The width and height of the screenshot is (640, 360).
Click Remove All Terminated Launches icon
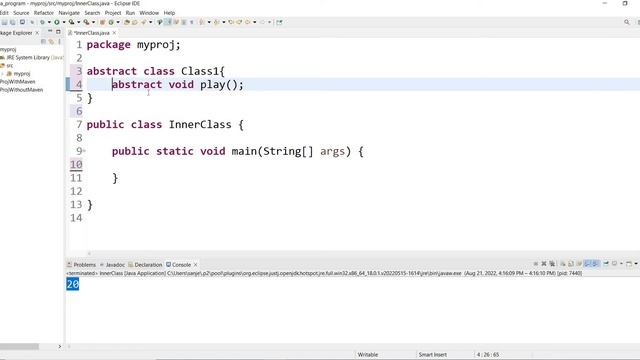(x=552, y=264)
